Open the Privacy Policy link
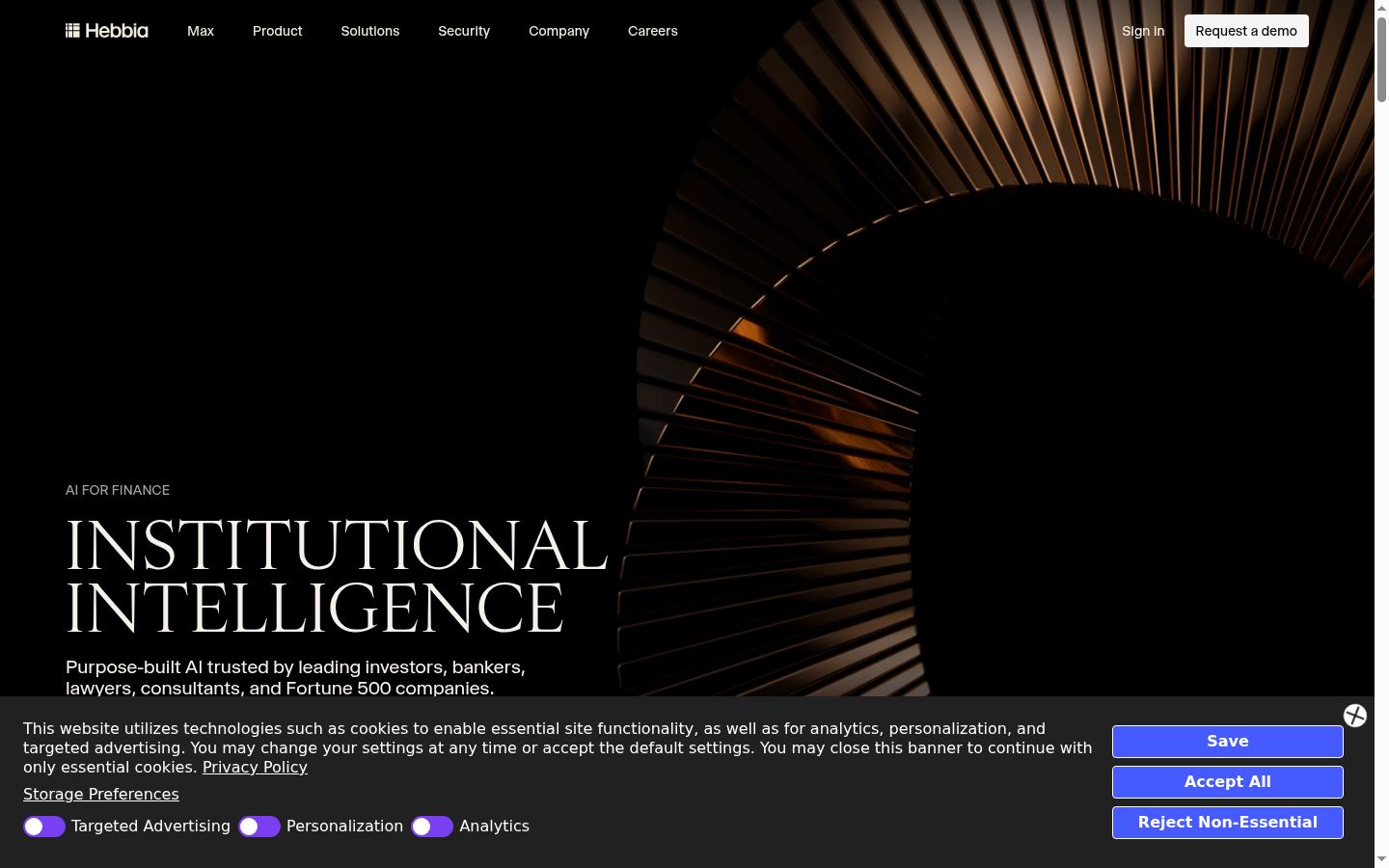This screenshot has width=1389, height=868. (x=255, y=768)
